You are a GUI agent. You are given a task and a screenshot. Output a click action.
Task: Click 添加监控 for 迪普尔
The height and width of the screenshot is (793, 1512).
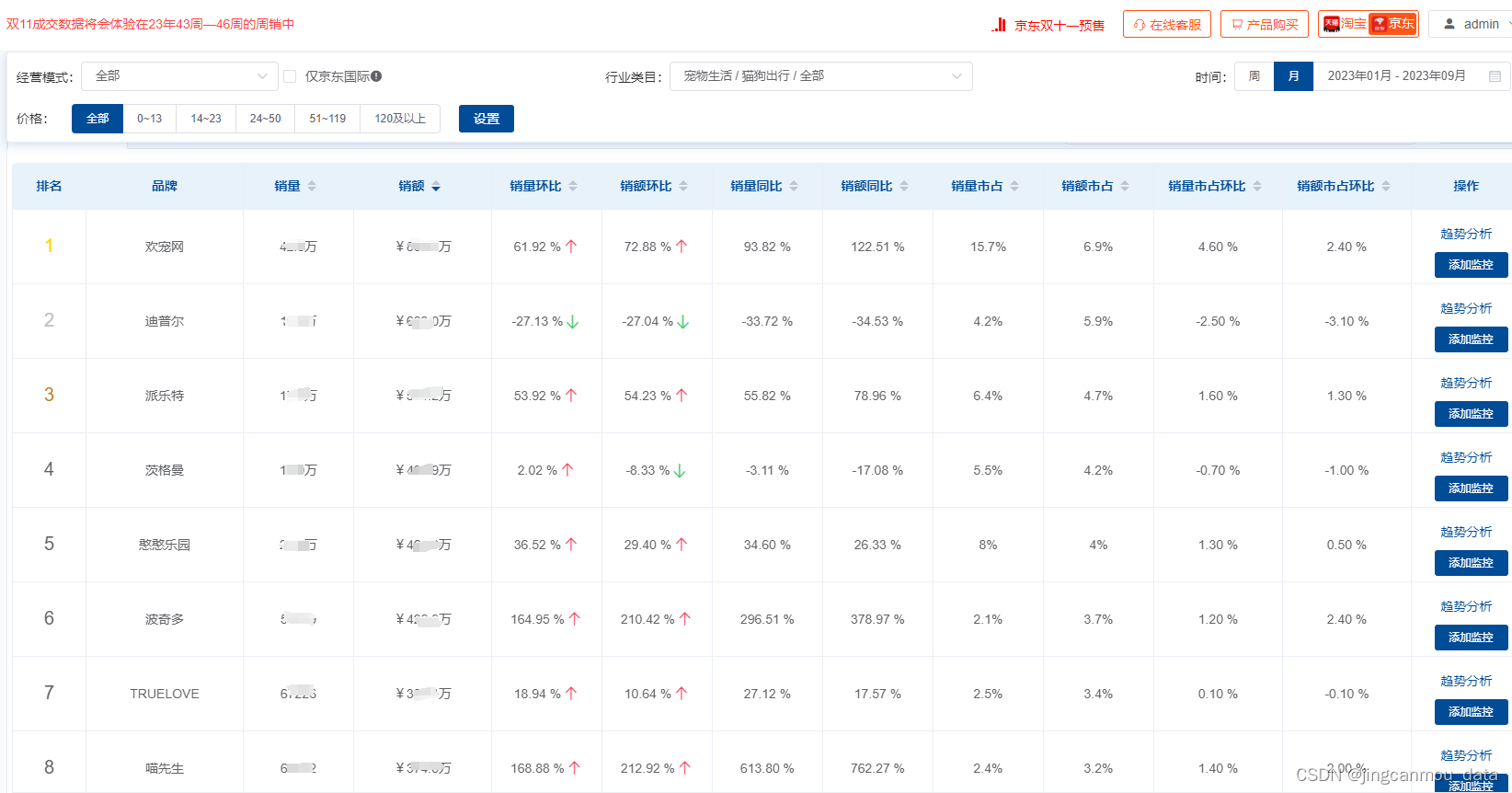pyautogui.click(x=1471, y=339)
